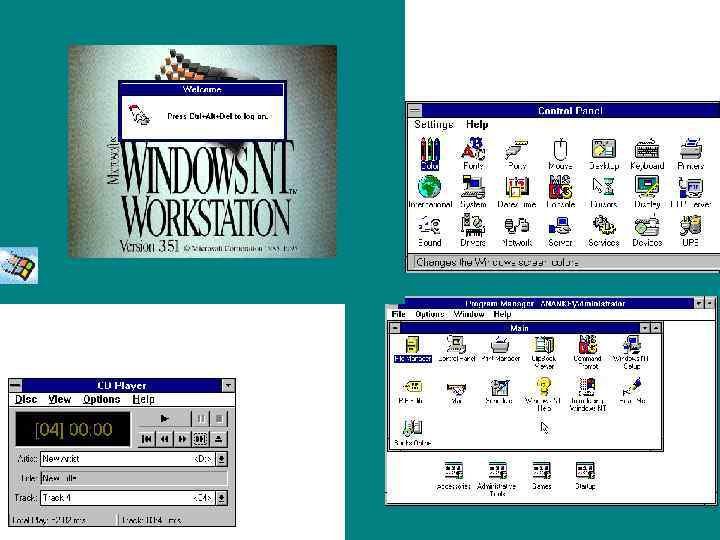Open the Console icon in Control Panel
The width and height of the screenshot is (720, 540).
coord(560,192)
